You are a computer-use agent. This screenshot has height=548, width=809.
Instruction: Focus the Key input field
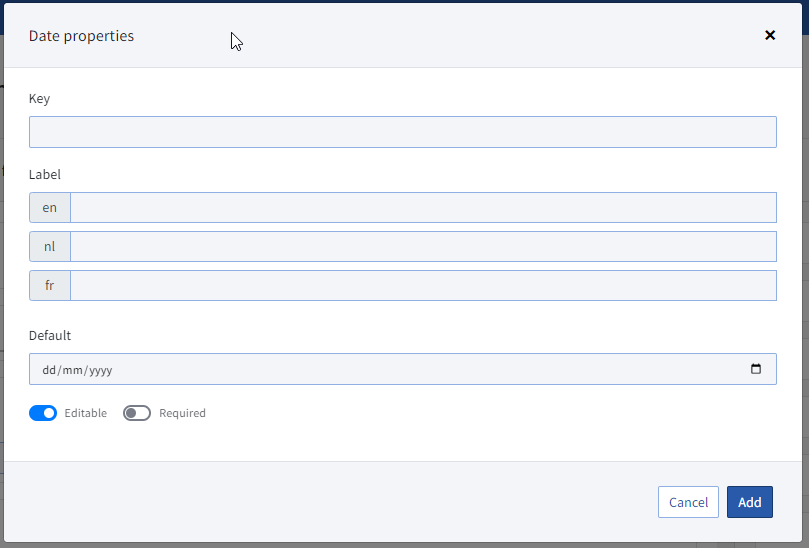[x=402, y=132]
